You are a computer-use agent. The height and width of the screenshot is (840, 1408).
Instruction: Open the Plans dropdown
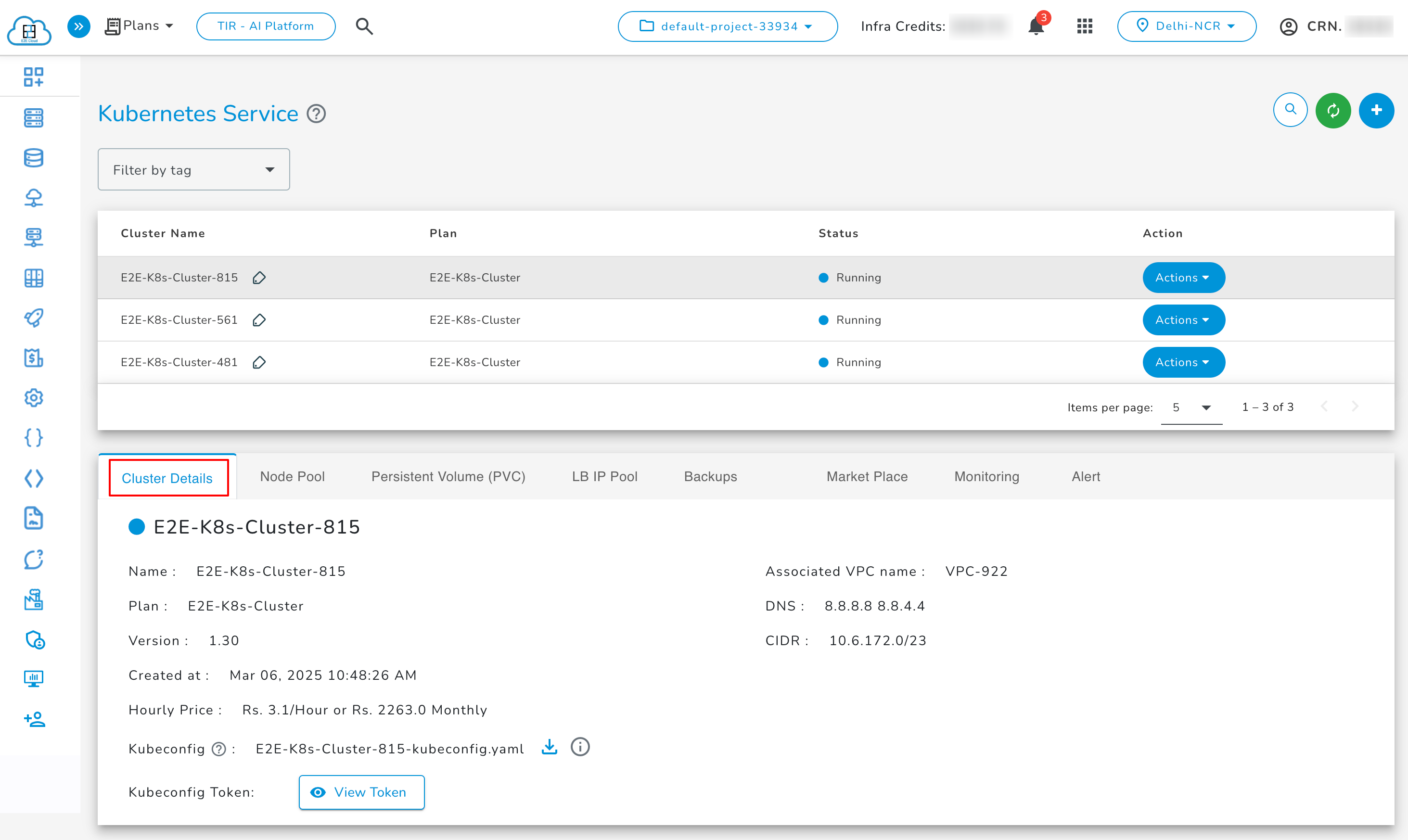(x=139, y=26)
